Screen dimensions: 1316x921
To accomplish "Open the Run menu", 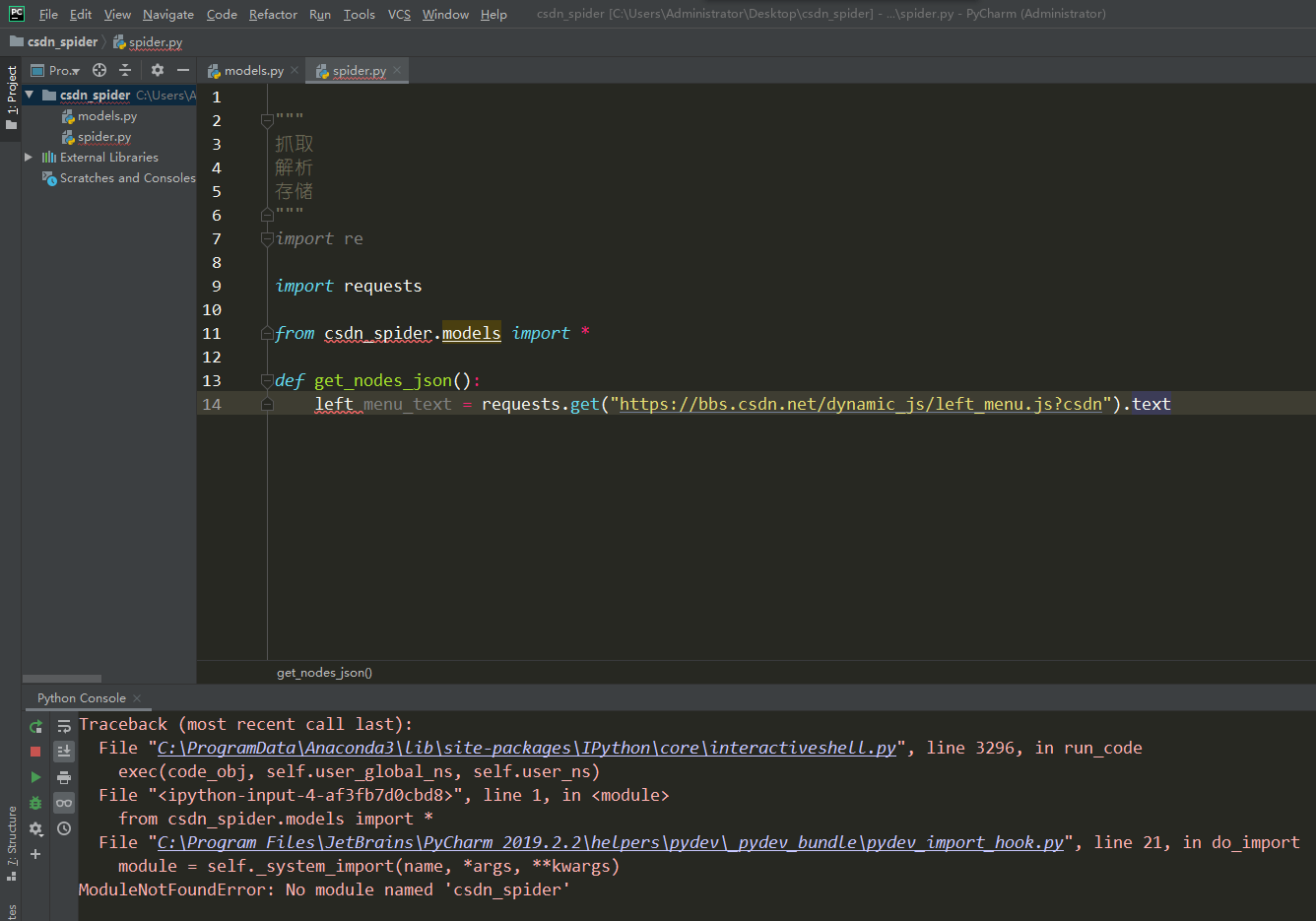I will click(x=320, y=15).
